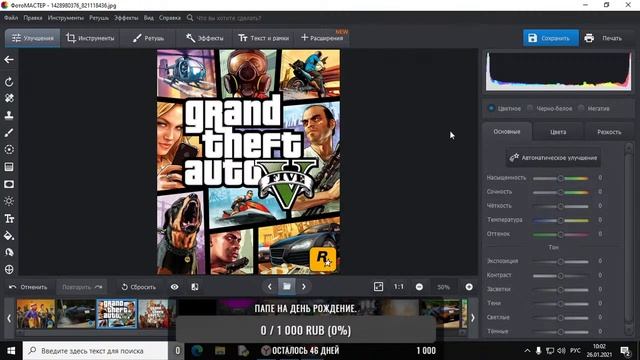Select the vignette tool icon
This screenshot has height=360, width=640.
9,184
